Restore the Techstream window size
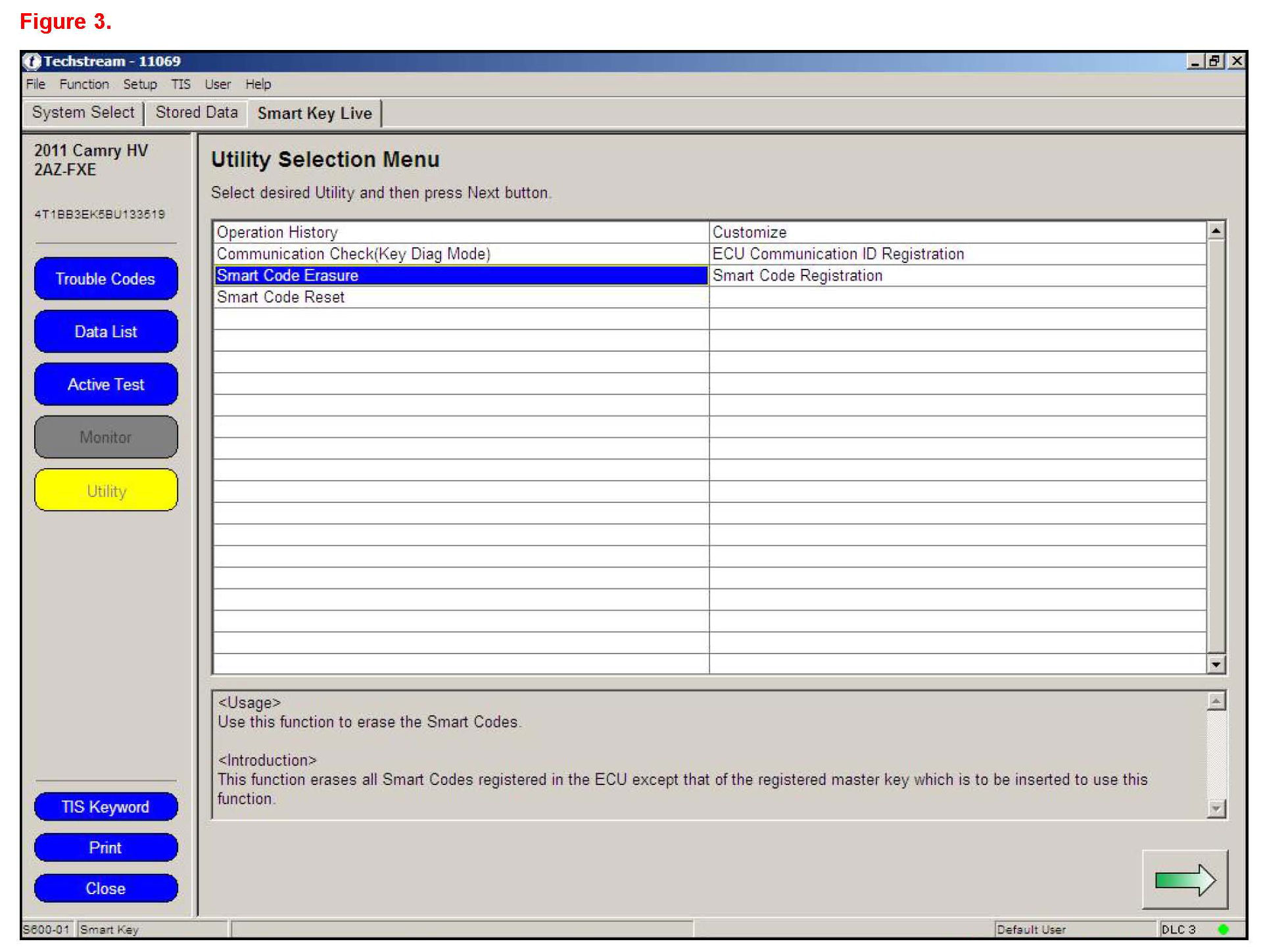The width and height of the screenshot is (1263, 952). pyautogui.click(x=1215, y=61)
